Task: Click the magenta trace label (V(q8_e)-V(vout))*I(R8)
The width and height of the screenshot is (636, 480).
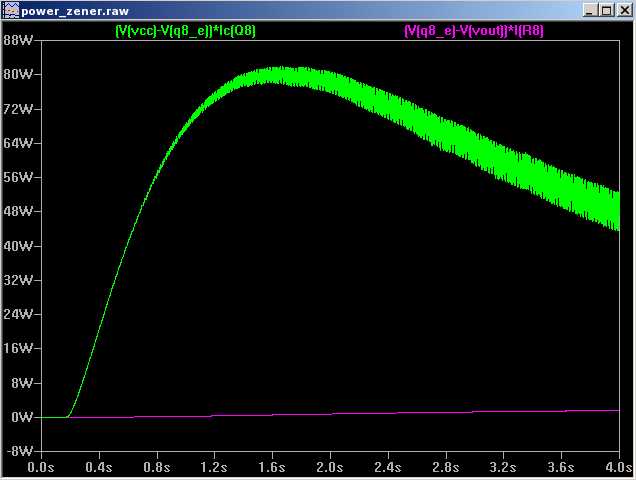Action: coord(474,31)
